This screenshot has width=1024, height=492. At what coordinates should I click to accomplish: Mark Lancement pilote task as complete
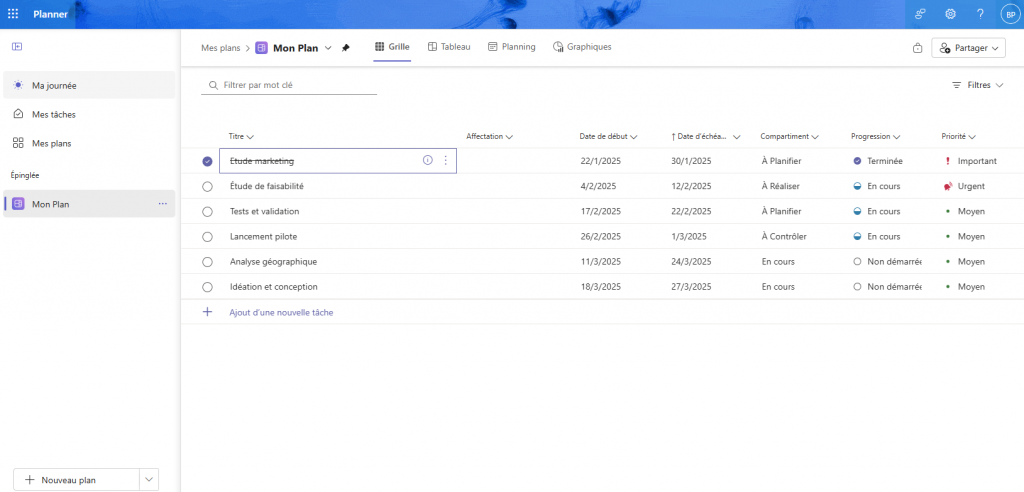207,237
